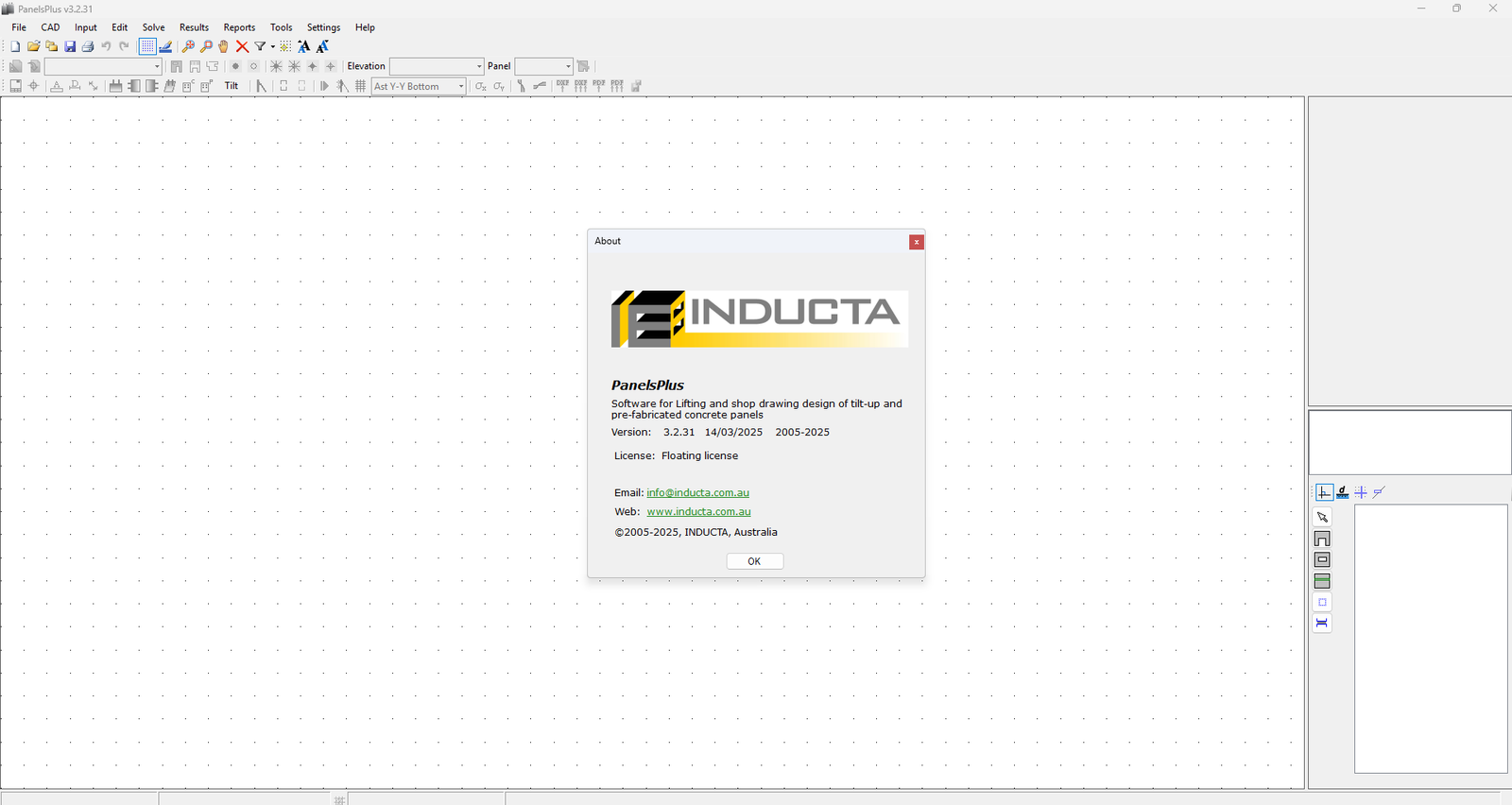This screenshot has width=1512, height=805.
Task: Open the Ast Y-Y Bottom dropdown
Action: tap(461, 86)
